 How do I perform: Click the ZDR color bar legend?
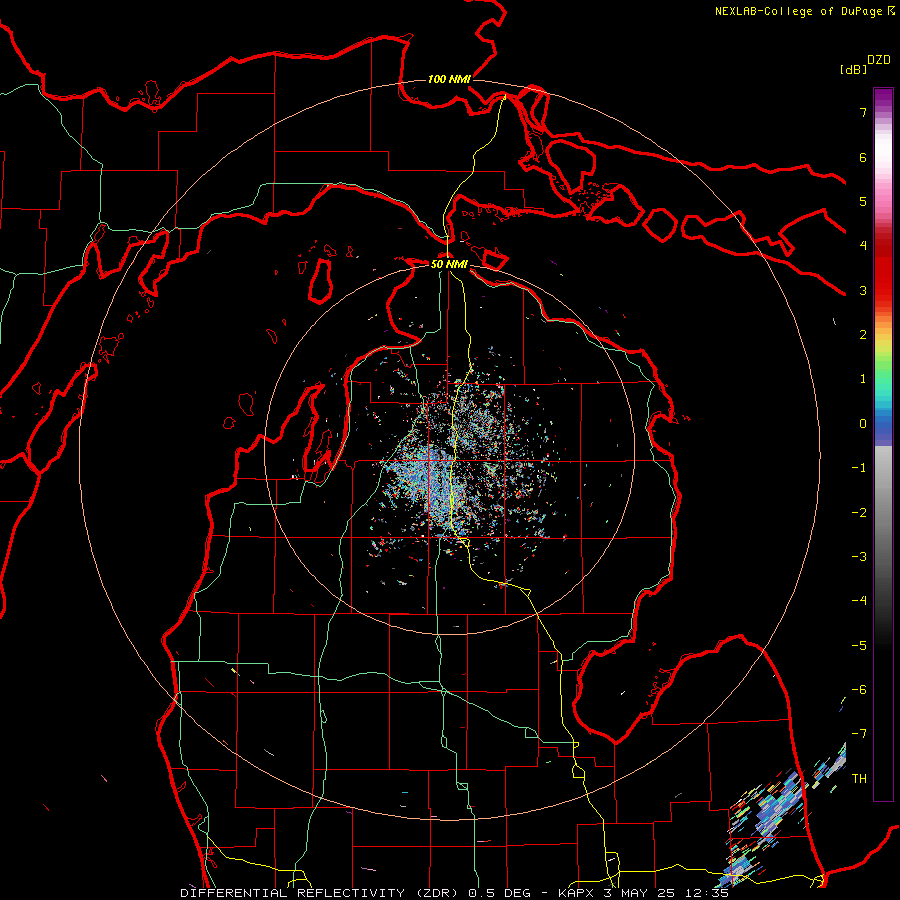(883, 444)
